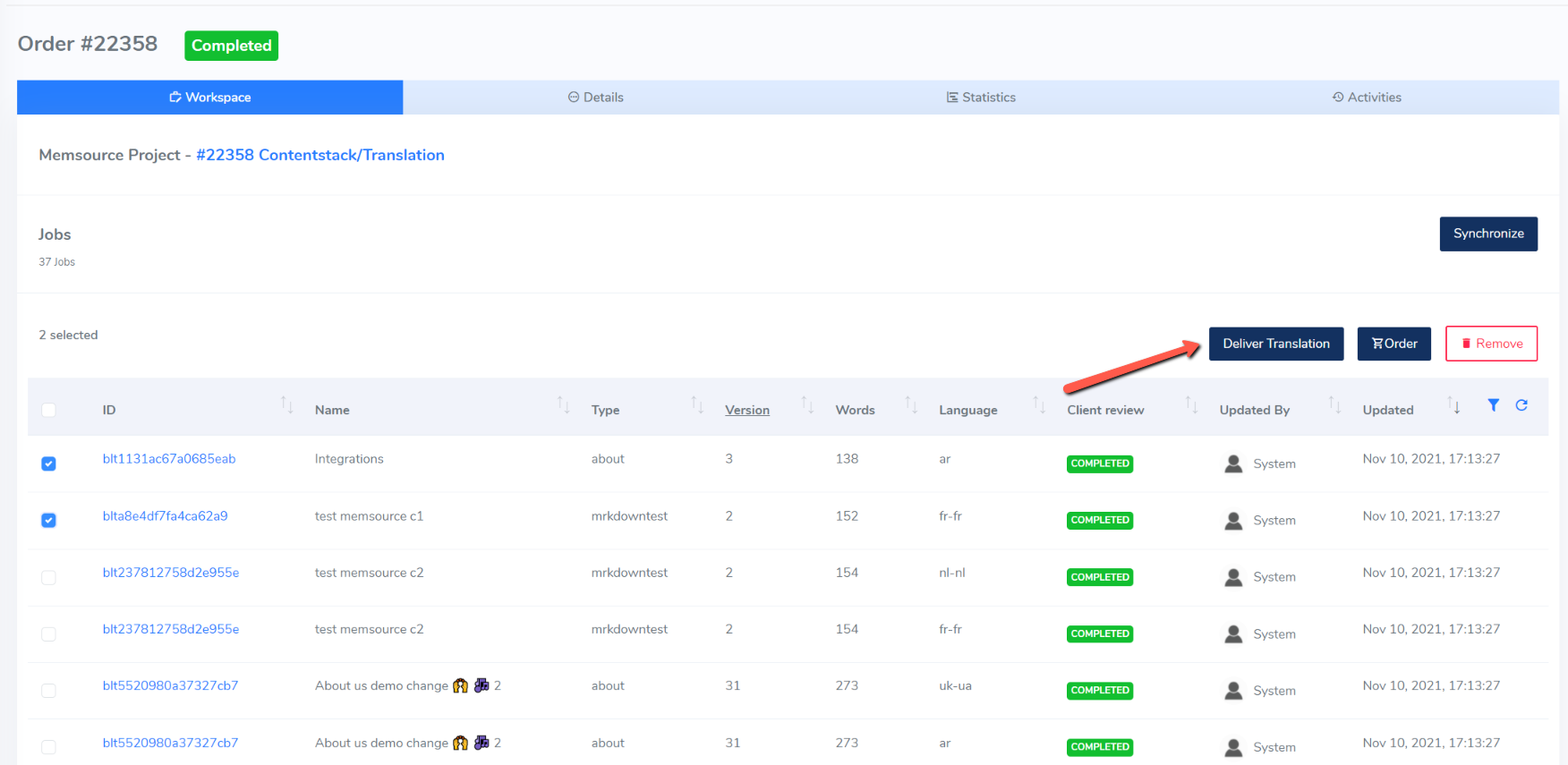1568x765 pixels.
Task: Click the 'uk-ua' language cell
Action: tap(955, 685)
